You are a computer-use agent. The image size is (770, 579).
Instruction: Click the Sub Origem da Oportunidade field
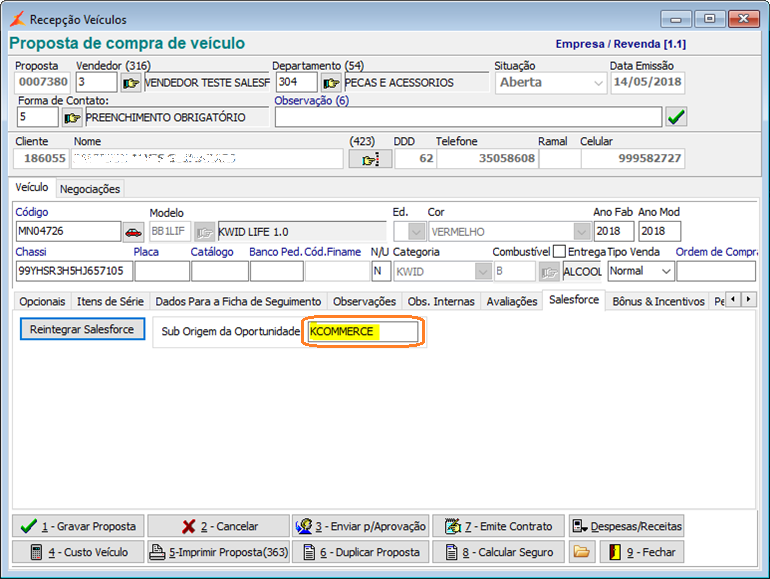[362, 331]
